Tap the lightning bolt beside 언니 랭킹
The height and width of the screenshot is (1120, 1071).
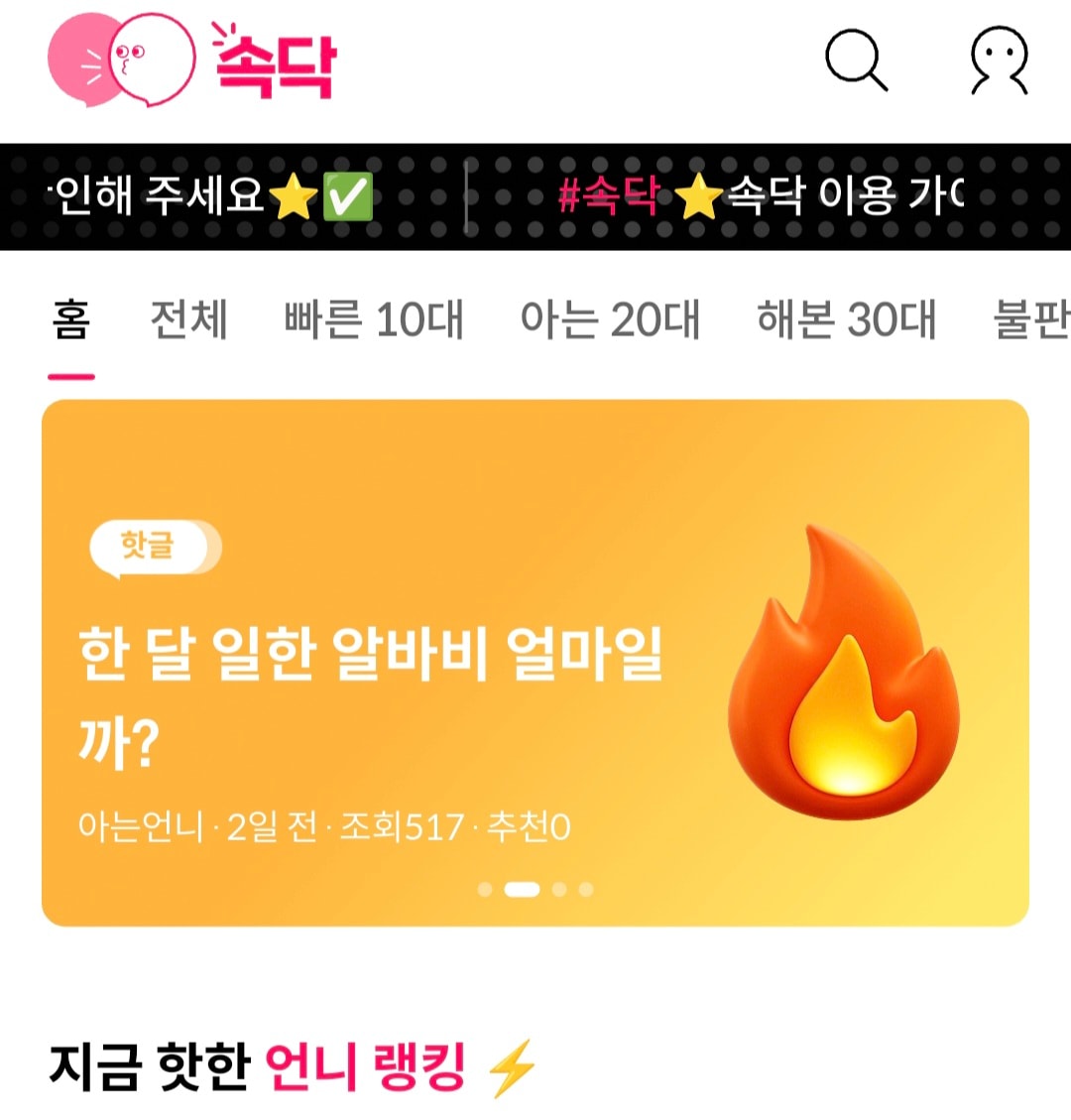click(512, 1067)
